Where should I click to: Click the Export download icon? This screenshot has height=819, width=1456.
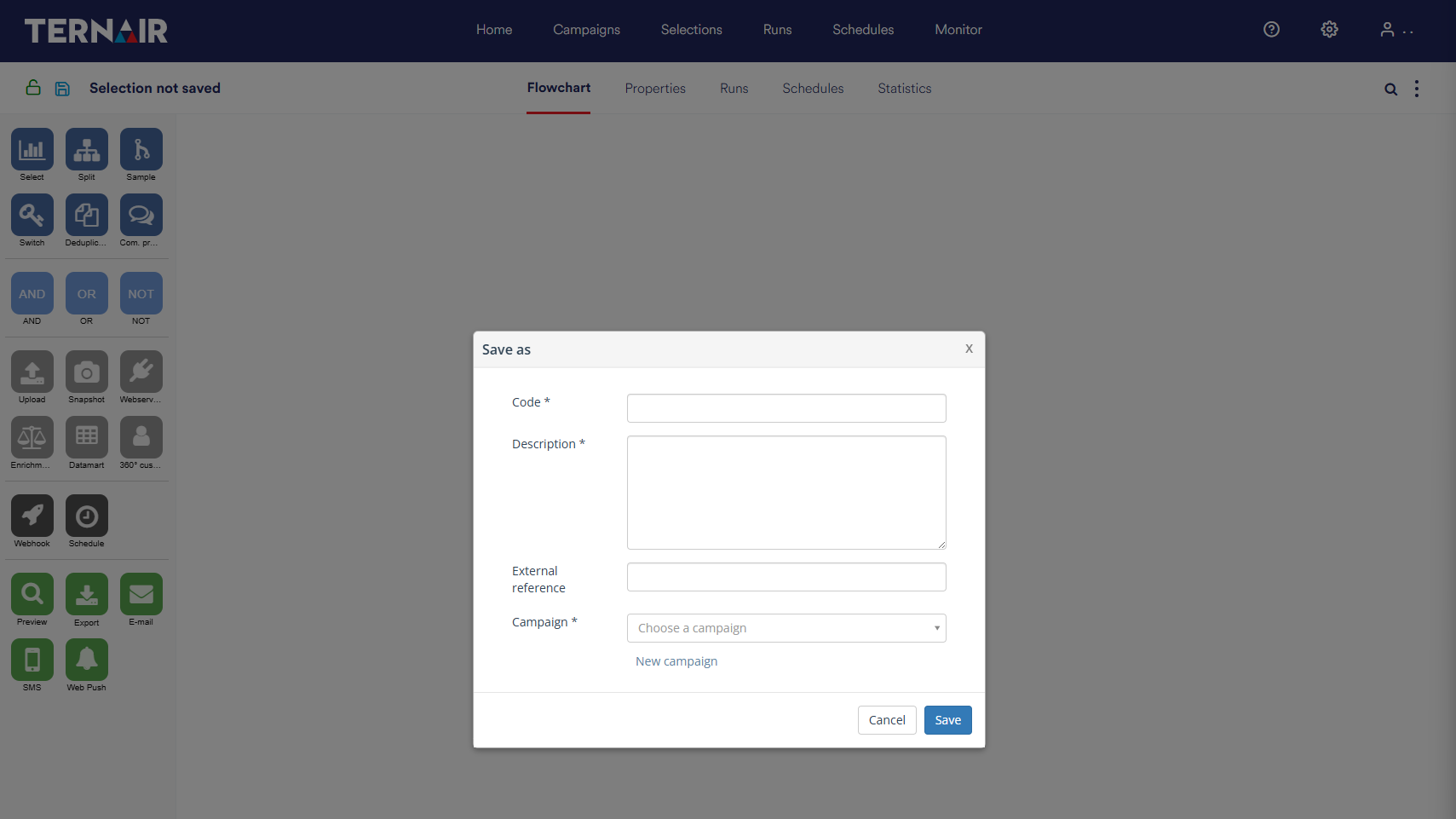click(x=87, y=594)
